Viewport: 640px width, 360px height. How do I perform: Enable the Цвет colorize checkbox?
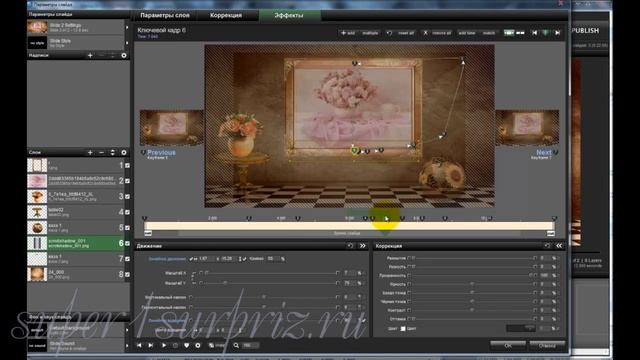pos(403,328)
